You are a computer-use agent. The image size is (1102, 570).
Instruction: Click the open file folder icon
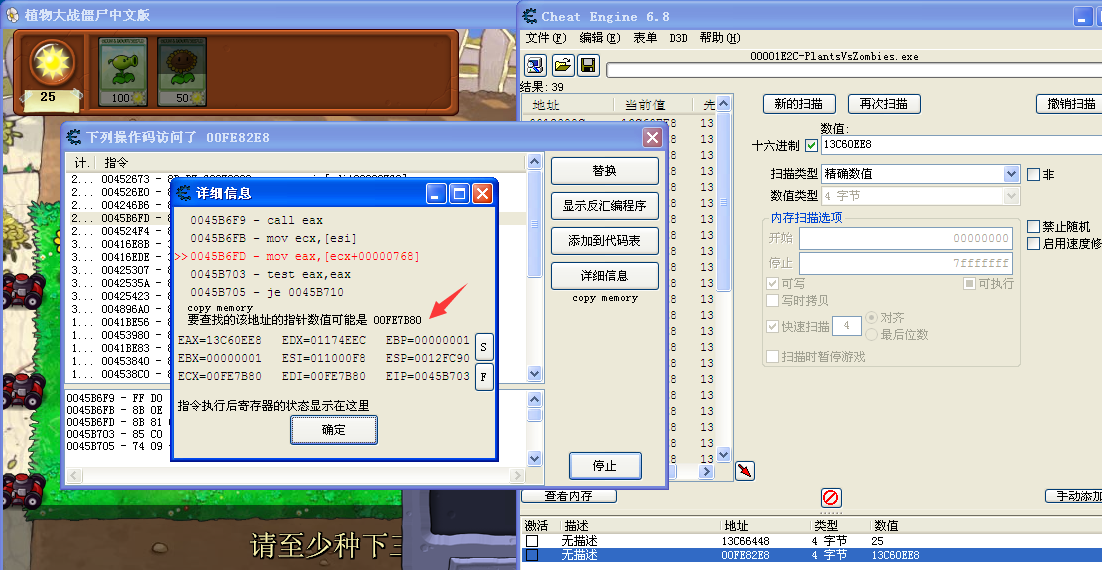point(562,65)
